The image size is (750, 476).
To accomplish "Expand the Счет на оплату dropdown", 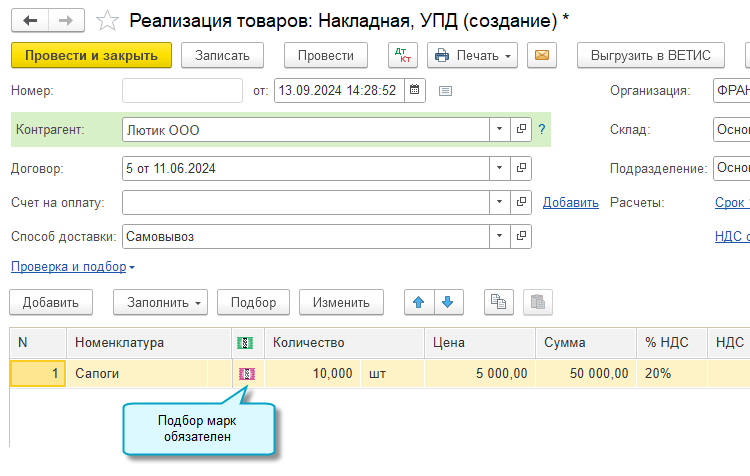I will [500, 202].
